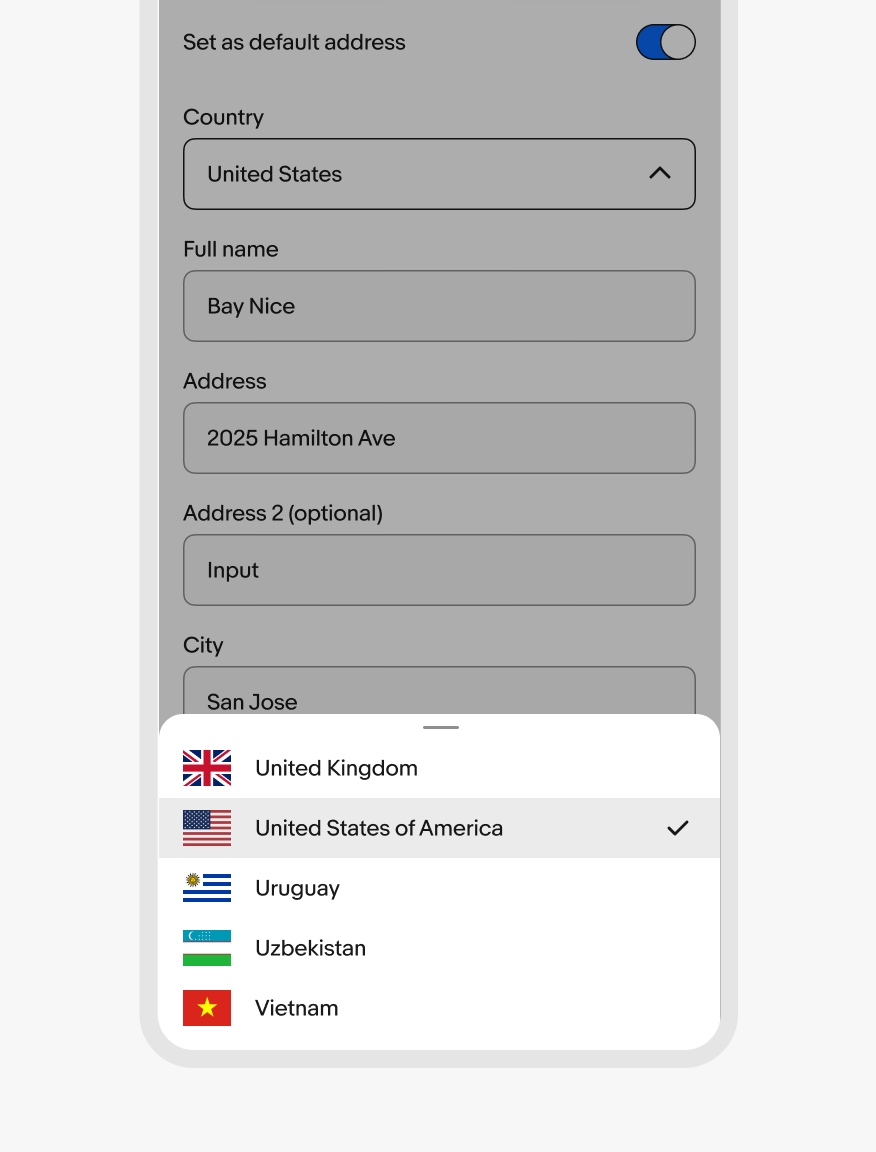Toggle the Set as default address switch
This screenshot has width=876, height=1152.
coord(665,42)
